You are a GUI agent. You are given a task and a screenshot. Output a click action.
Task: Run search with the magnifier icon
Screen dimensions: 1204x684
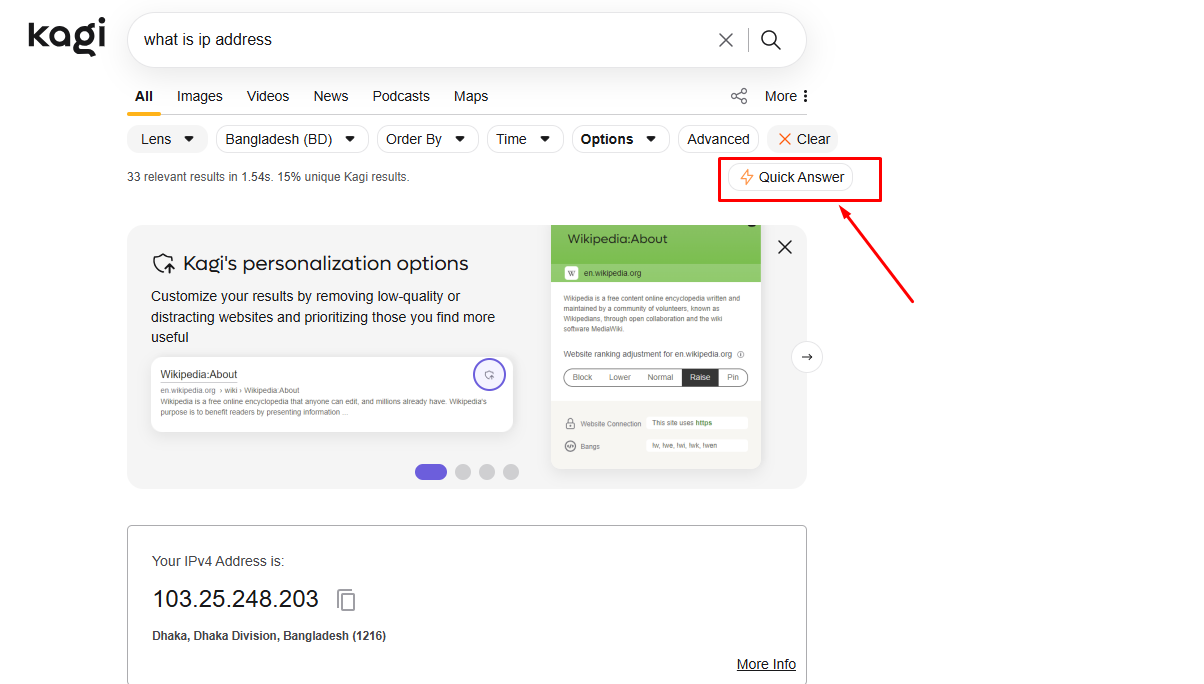(771, 40)
